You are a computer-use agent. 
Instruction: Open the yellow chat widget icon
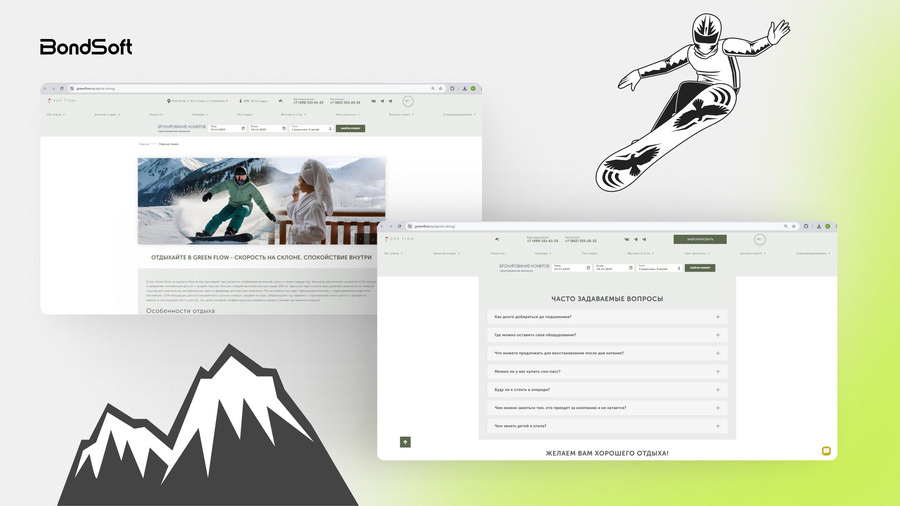coord(826,451)
